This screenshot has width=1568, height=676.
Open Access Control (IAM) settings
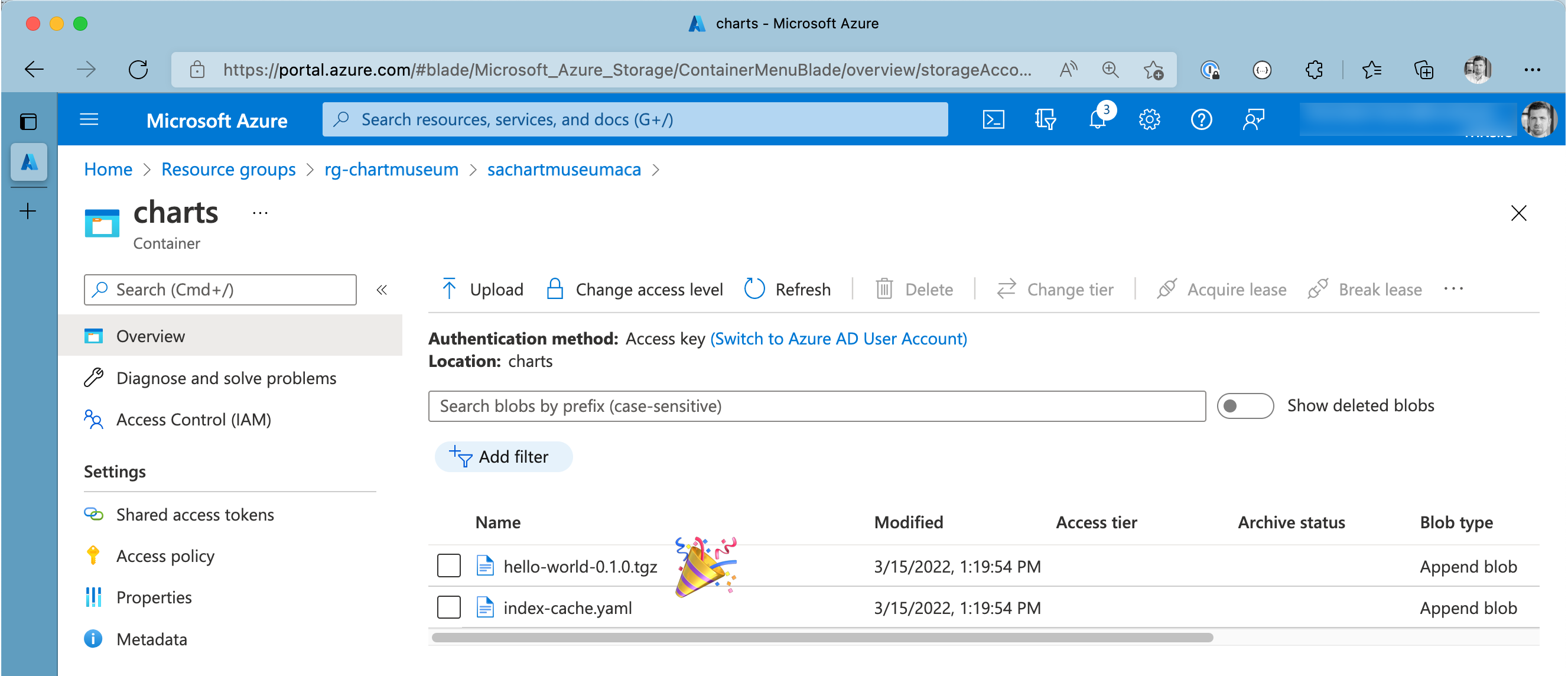click(x=194, y=419)
